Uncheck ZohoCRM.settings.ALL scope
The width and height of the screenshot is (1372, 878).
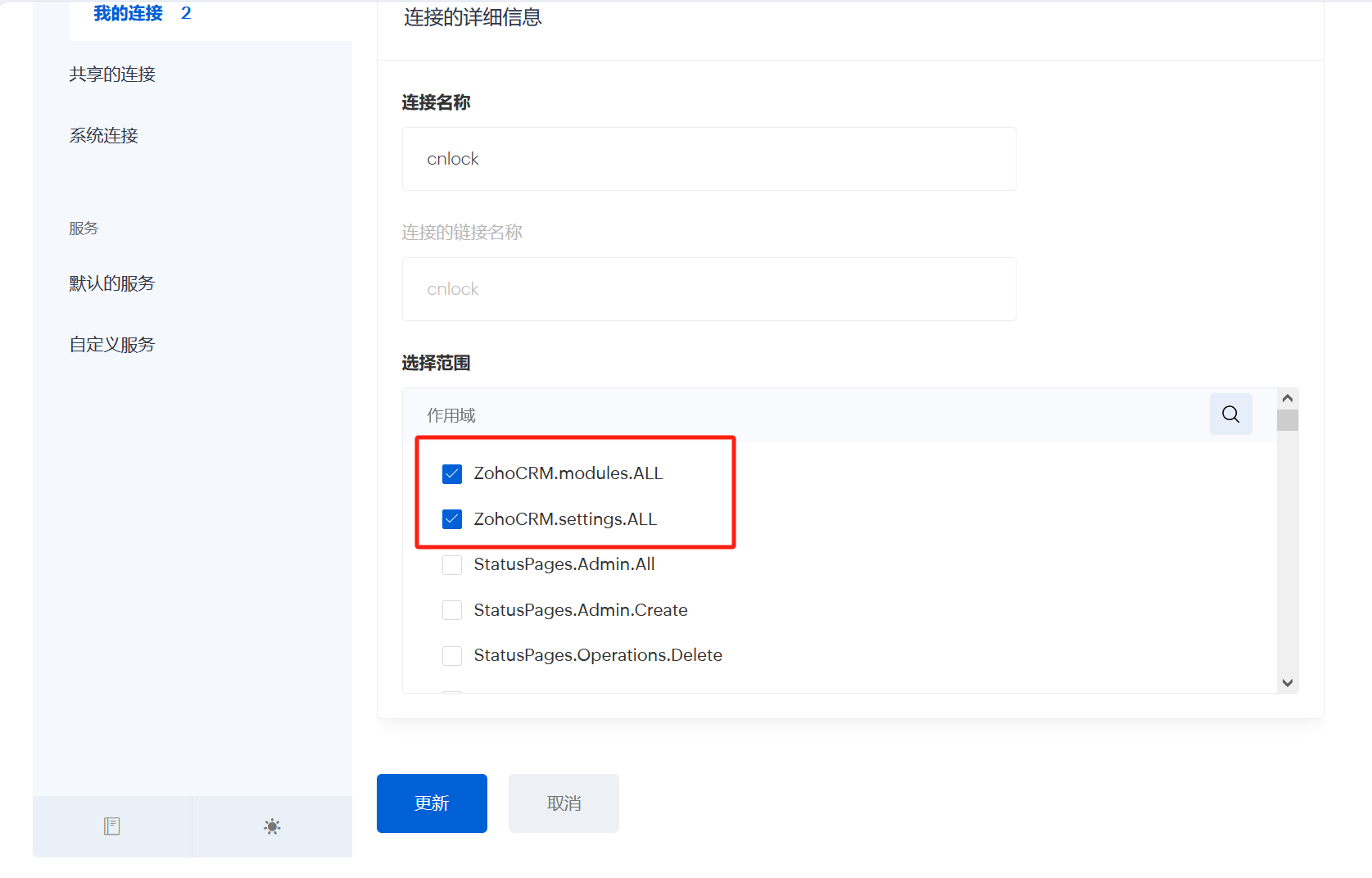[x=452, y=519]
